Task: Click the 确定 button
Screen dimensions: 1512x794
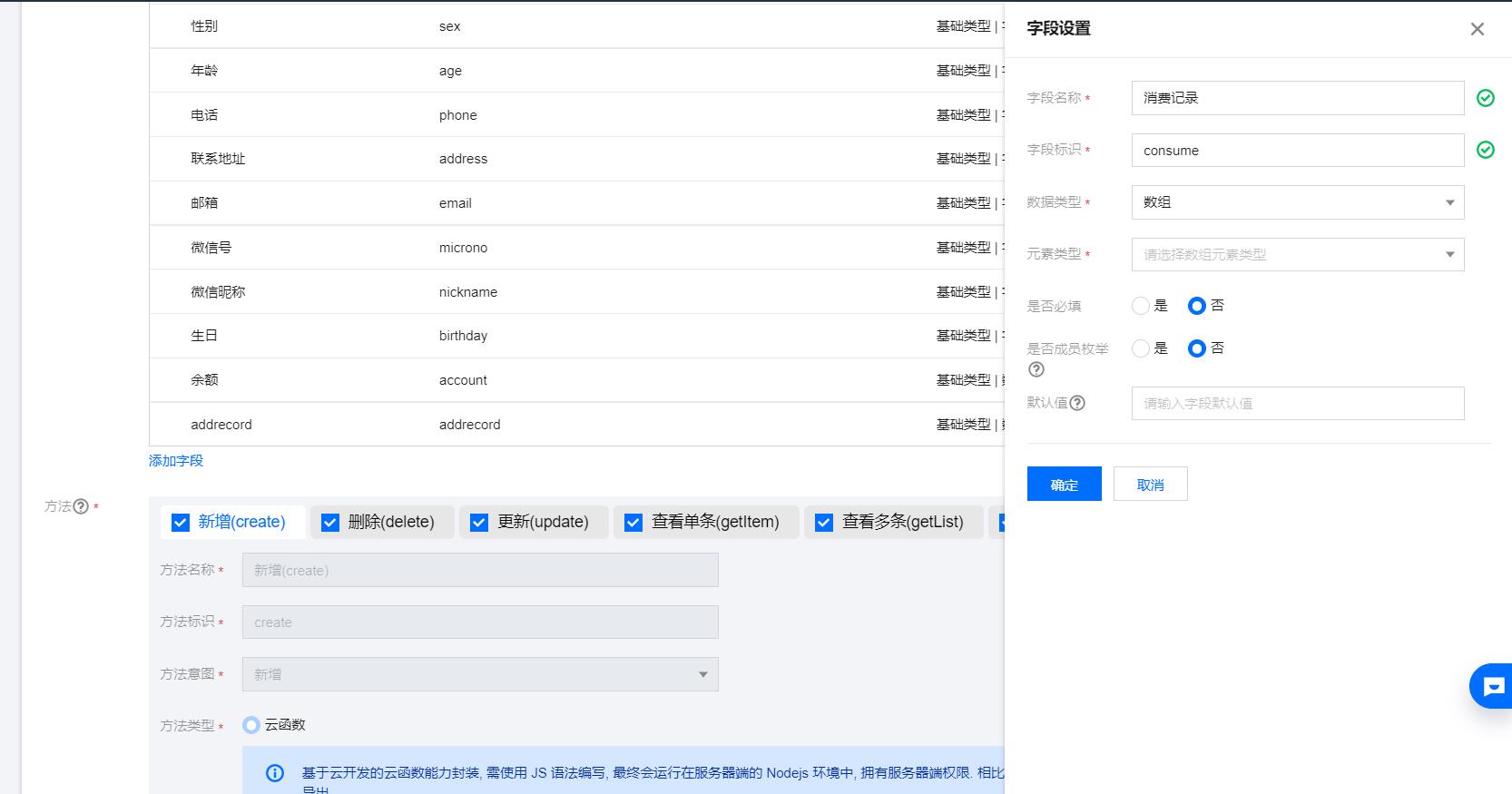Action: (x=1064, y=485)
